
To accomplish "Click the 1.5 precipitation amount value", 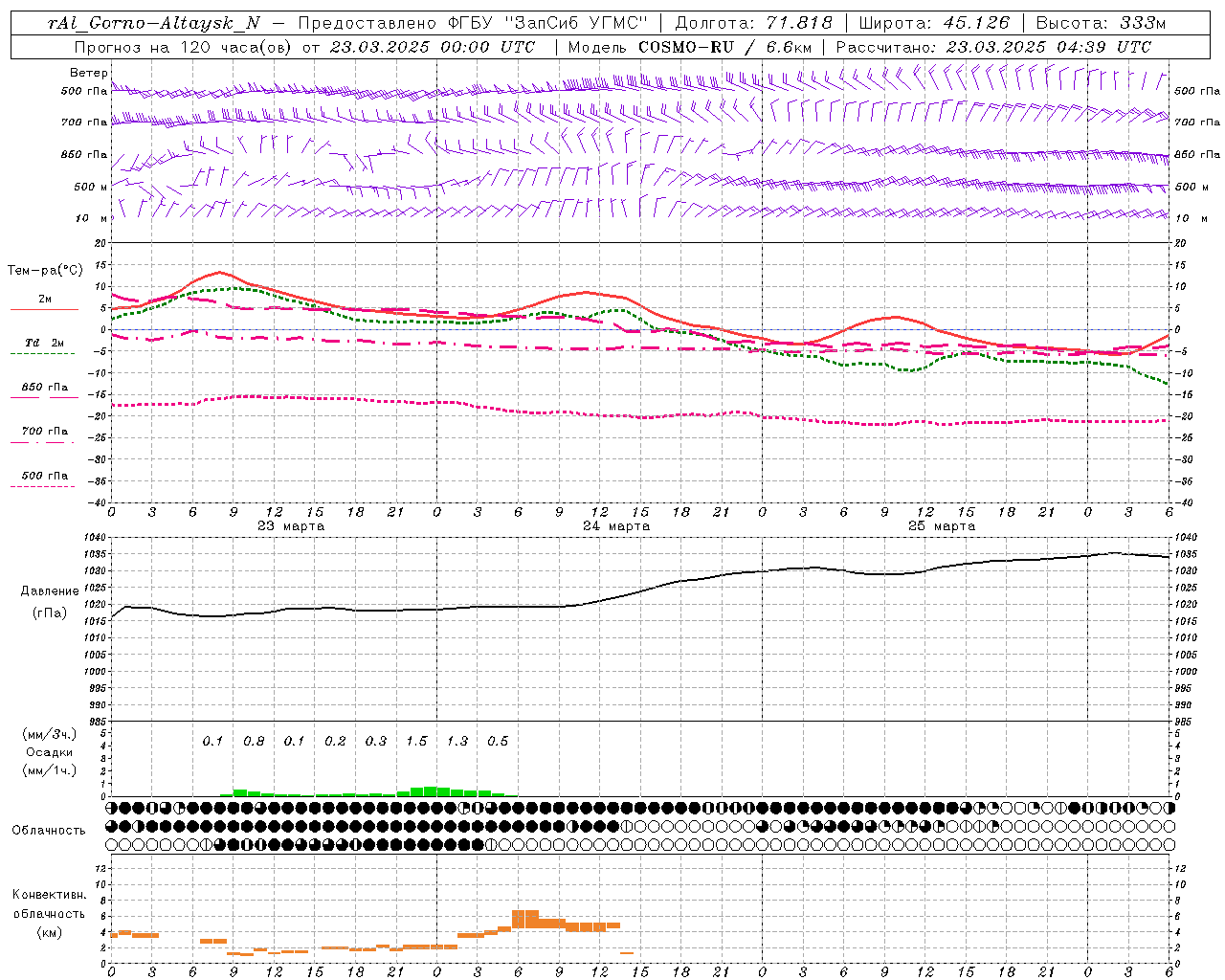I will (x=416, y=742).
